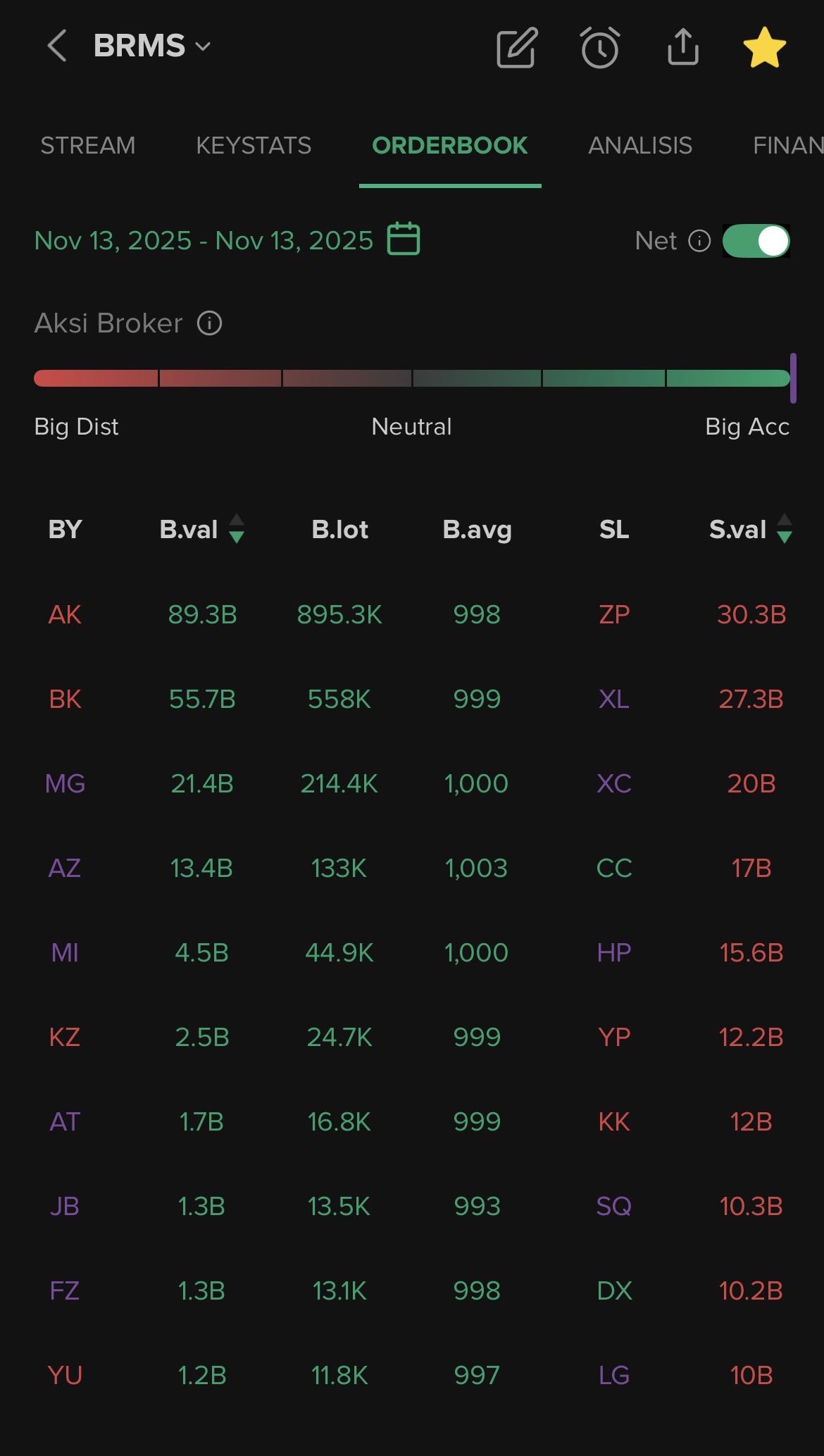Select the Nov 13, 2025 date range
This screenshot has width=824, height=1456.
click(204, 241)
